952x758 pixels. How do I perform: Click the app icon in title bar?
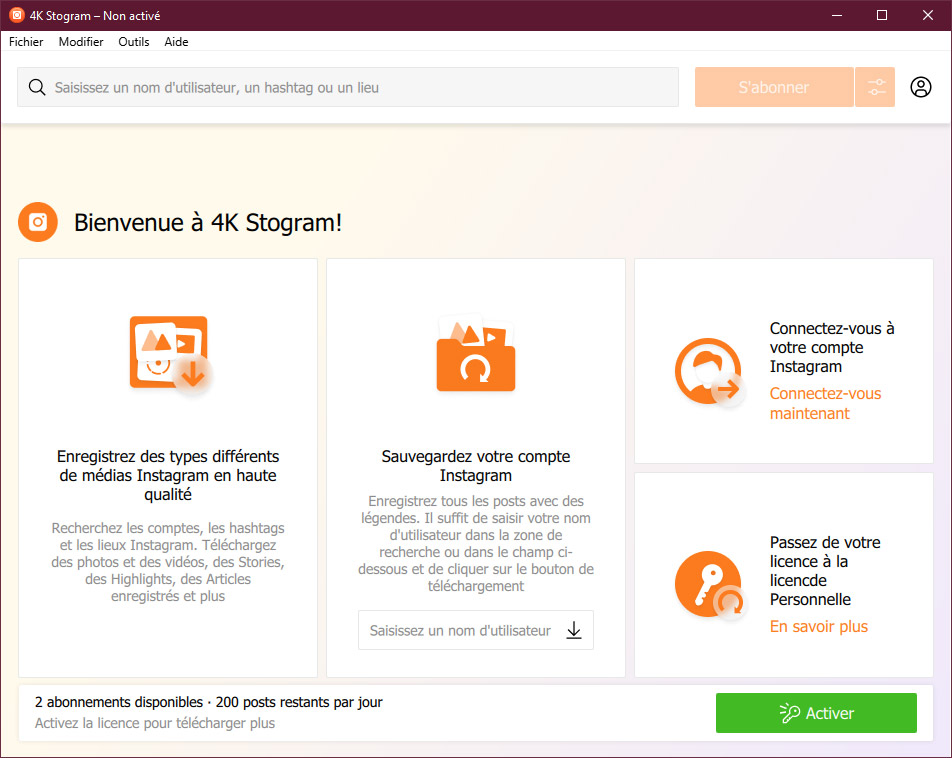pos(16,15)
